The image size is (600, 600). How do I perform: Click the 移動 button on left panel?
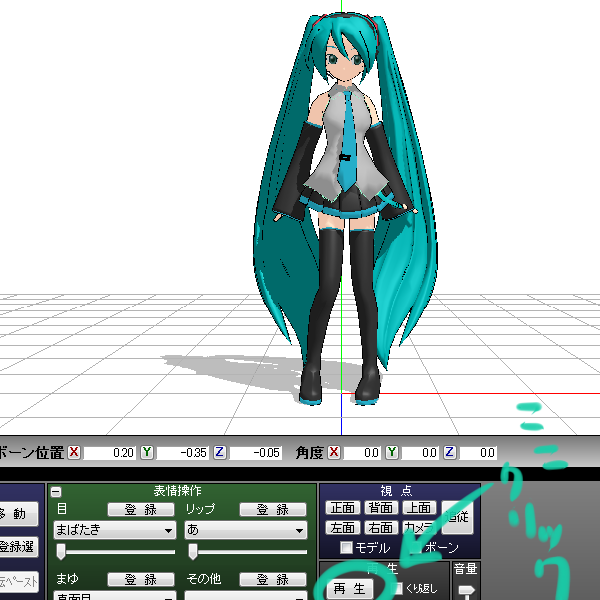(x=18, y=514)
